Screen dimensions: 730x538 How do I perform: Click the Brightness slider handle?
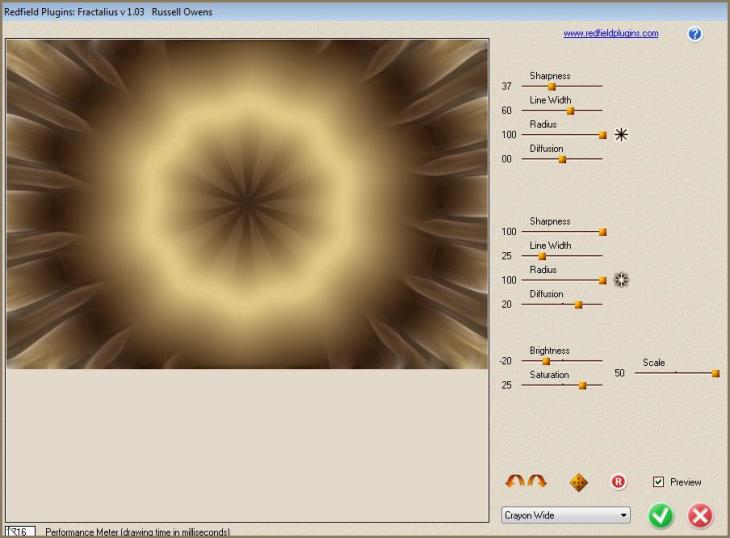pos(546,361)
